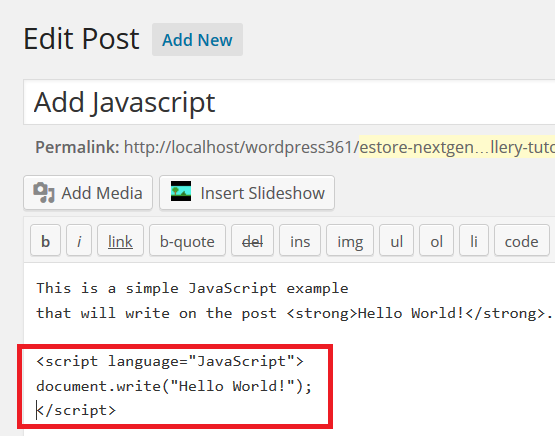Apply bold with the b button

pos(45,242)
